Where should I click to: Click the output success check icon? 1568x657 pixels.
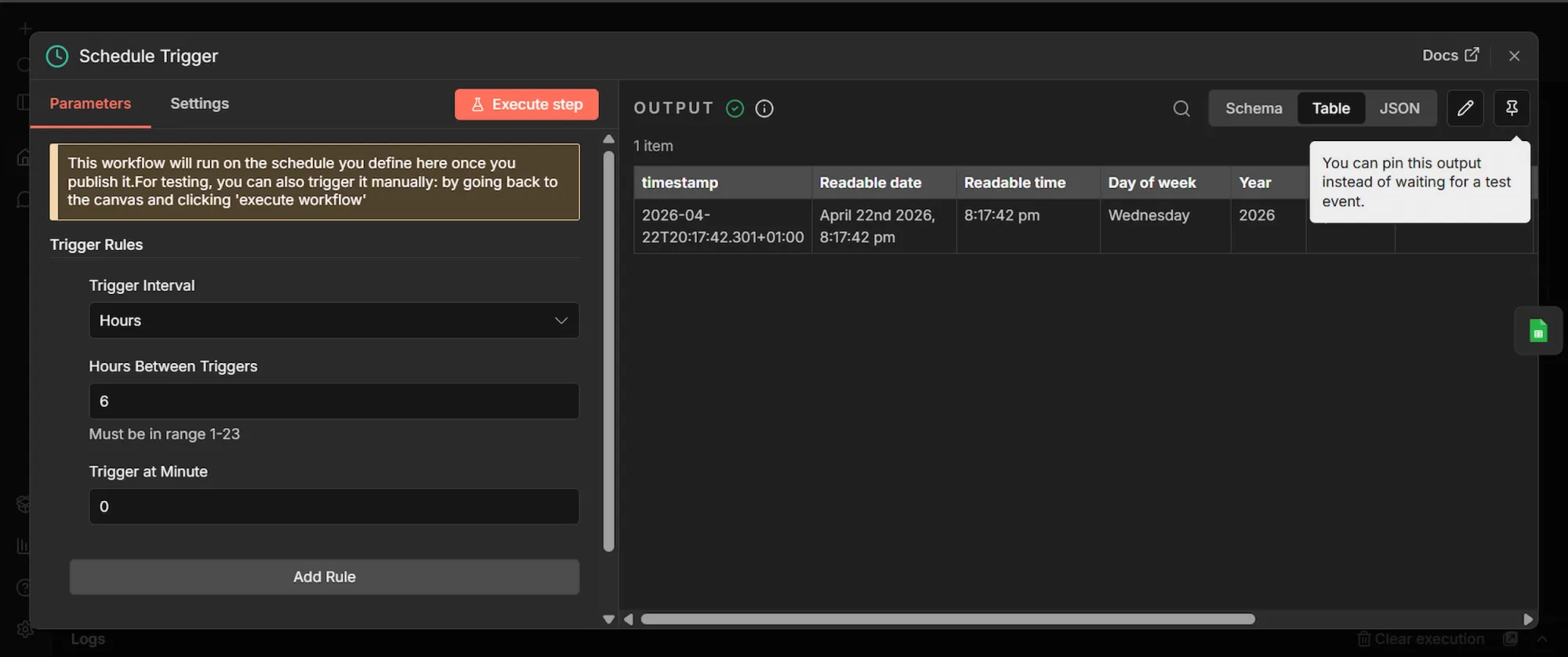click(x=735, y=108)
